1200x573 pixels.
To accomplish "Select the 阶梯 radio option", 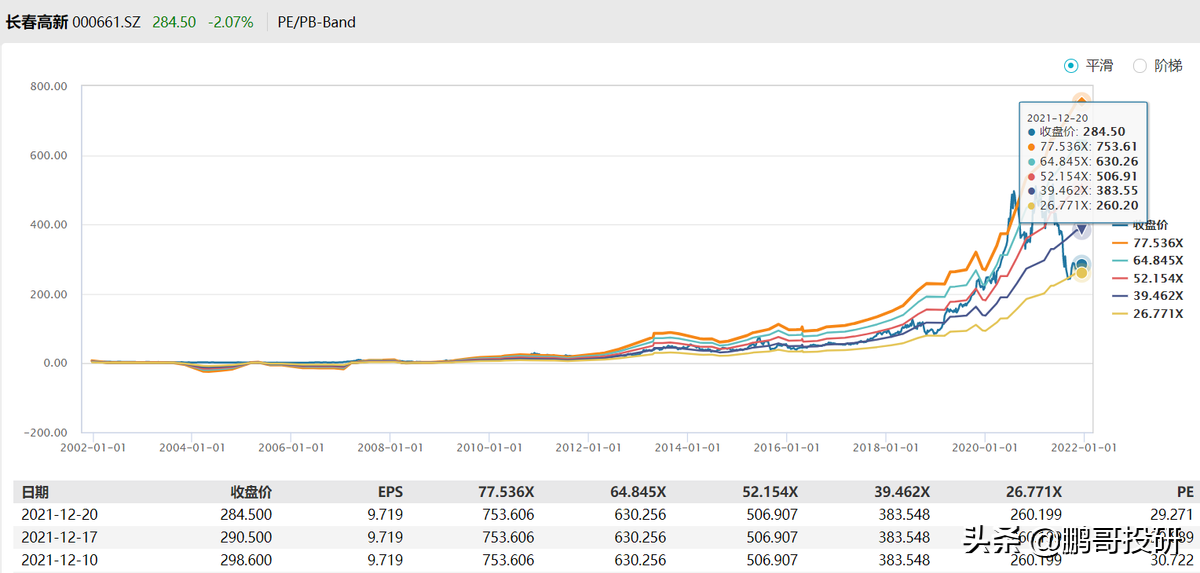I will point(1157,66).
